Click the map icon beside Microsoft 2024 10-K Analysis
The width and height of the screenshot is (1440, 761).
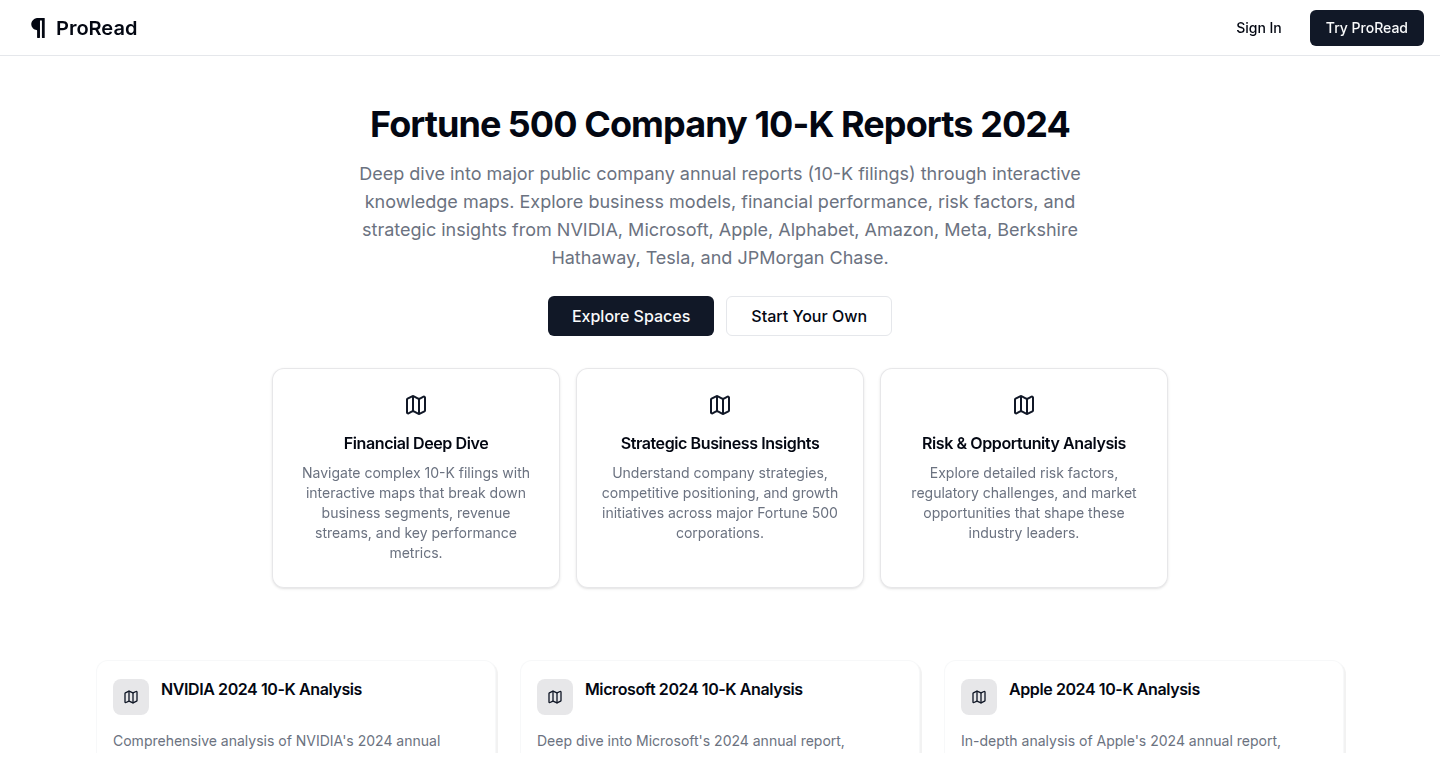coord(555,697)
